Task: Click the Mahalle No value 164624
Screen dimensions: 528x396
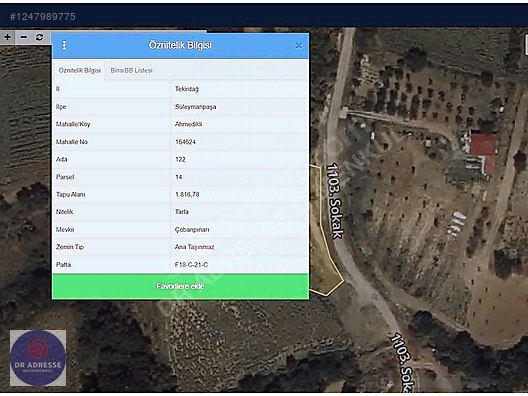Action: click(x=185, y=142)
